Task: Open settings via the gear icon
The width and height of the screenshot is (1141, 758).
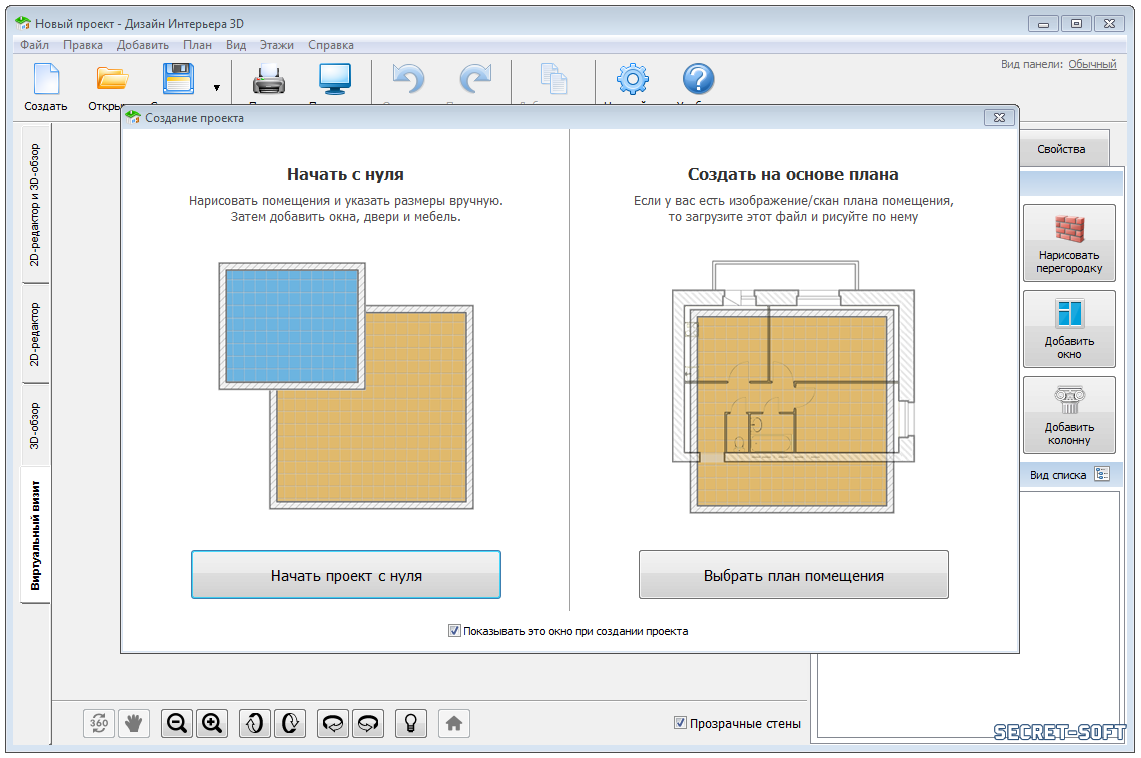Action: click(x=632, y=80)
